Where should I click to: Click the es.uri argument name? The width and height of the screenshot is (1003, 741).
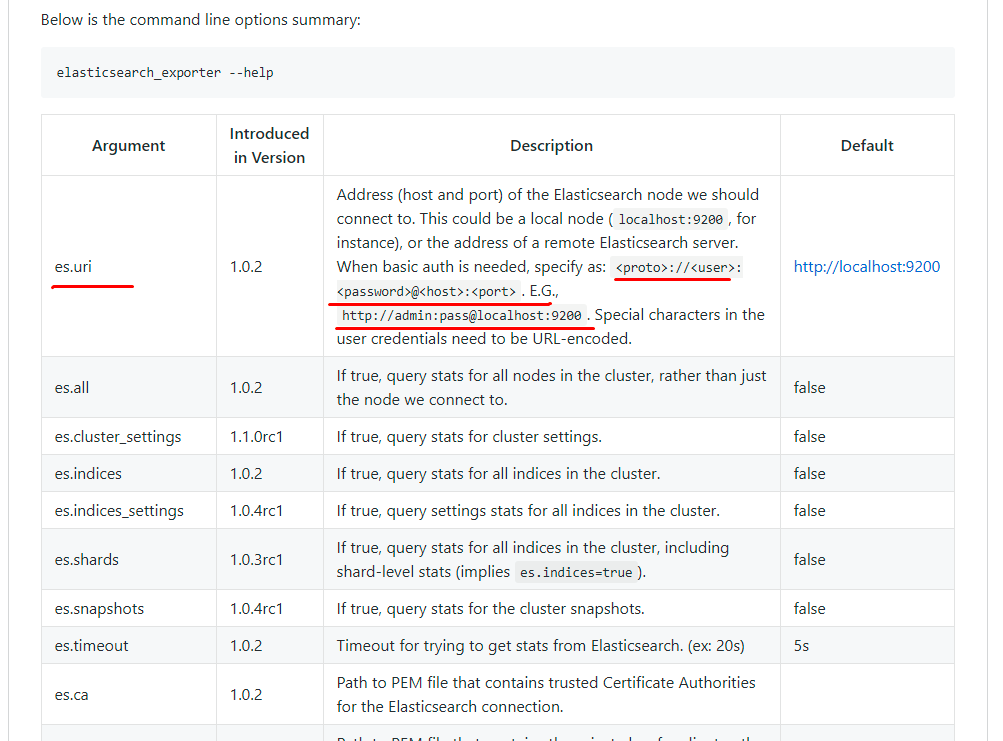click(73, 267)
